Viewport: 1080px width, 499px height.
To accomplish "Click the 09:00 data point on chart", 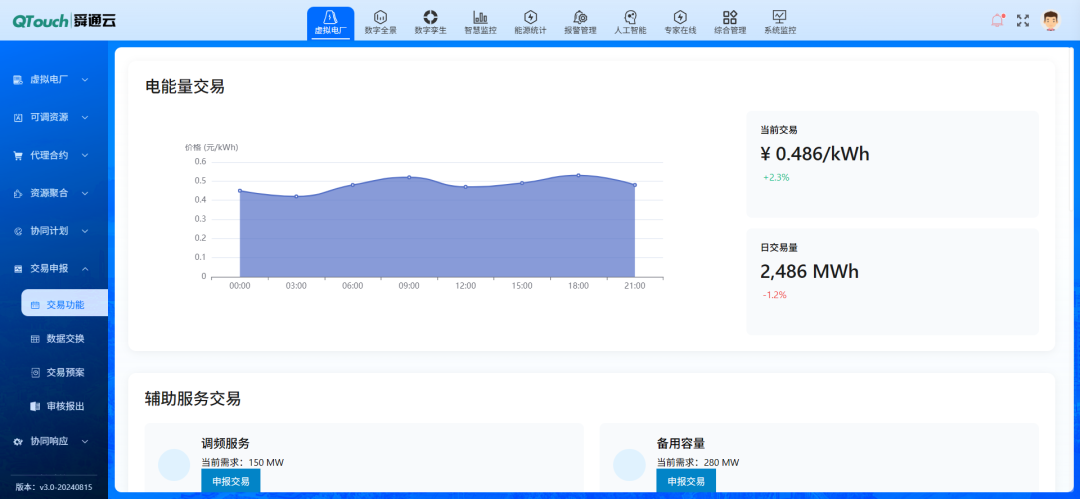I will coord(409,177).
